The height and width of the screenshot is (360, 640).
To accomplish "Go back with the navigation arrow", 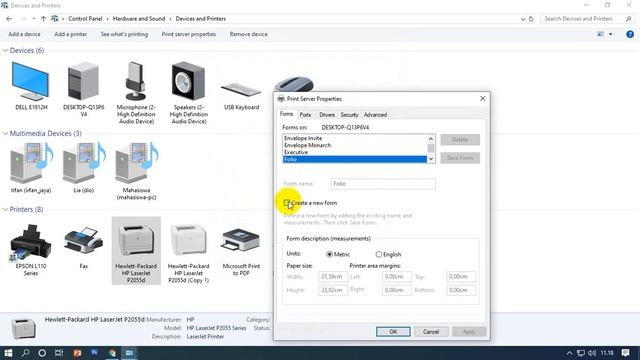I will click(x=9, y=19).
